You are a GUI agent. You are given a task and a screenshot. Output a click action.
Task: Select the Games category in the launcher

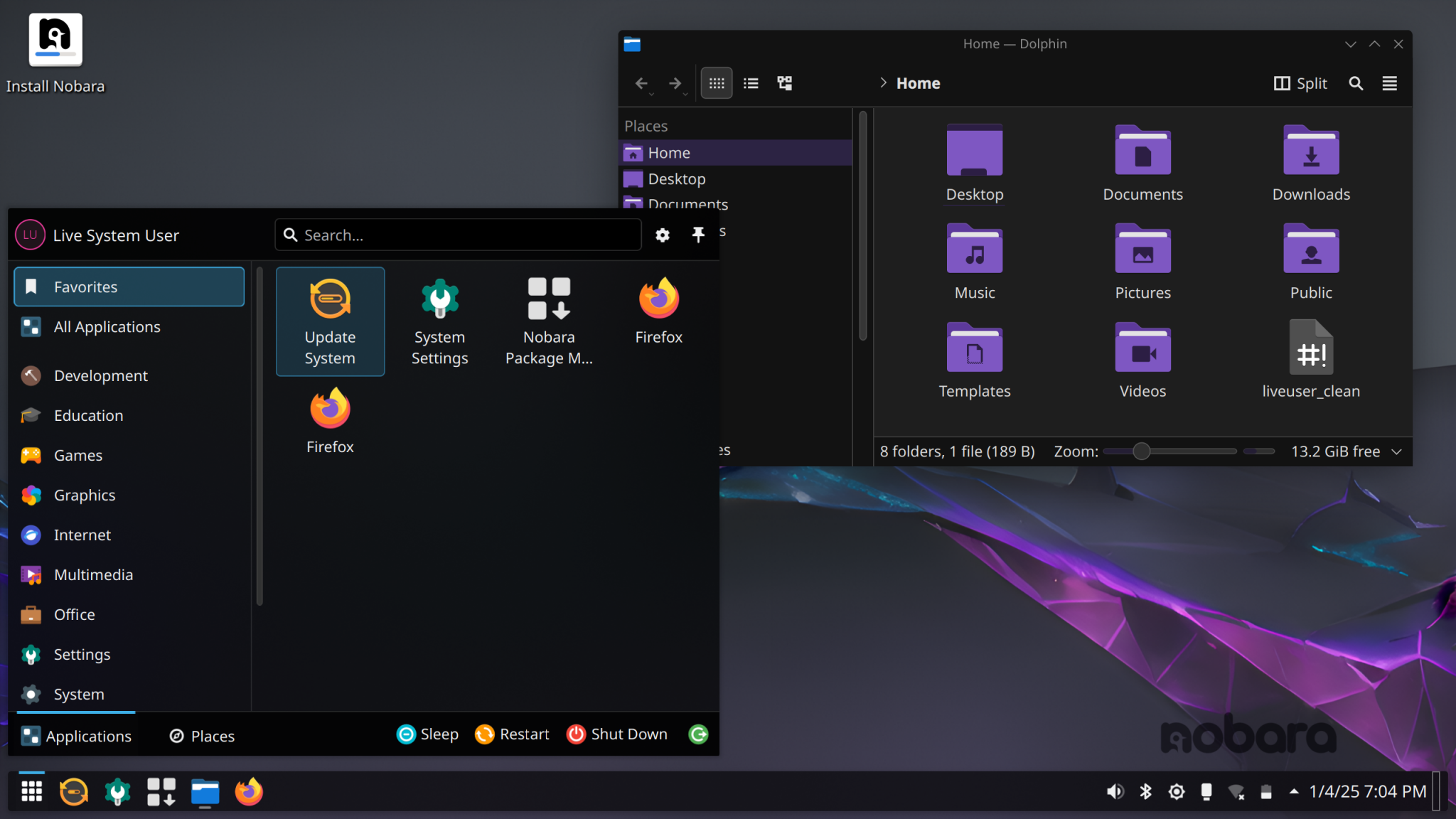point(77,455)
